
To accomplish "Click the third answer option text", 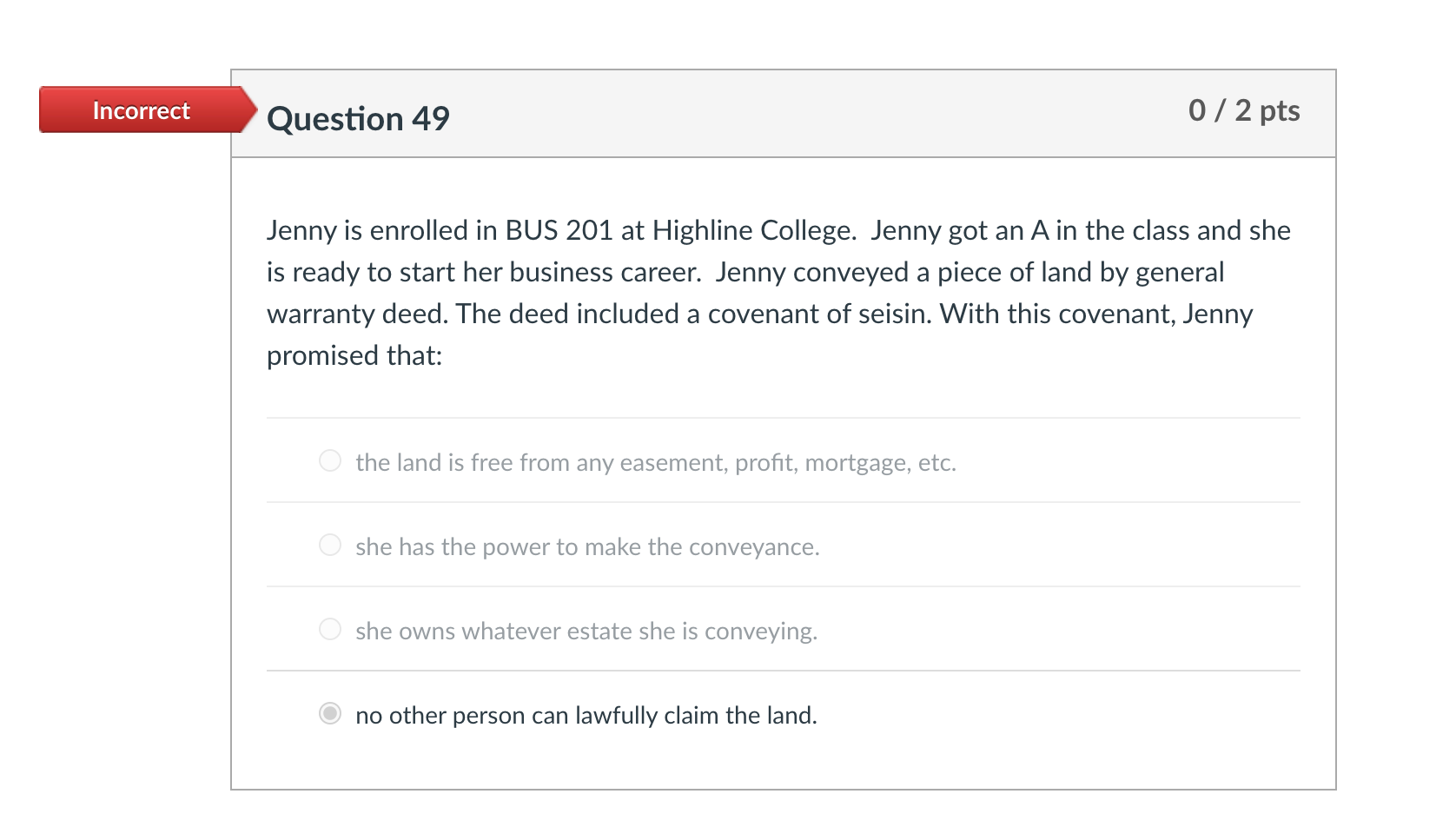I will point(587,630).
